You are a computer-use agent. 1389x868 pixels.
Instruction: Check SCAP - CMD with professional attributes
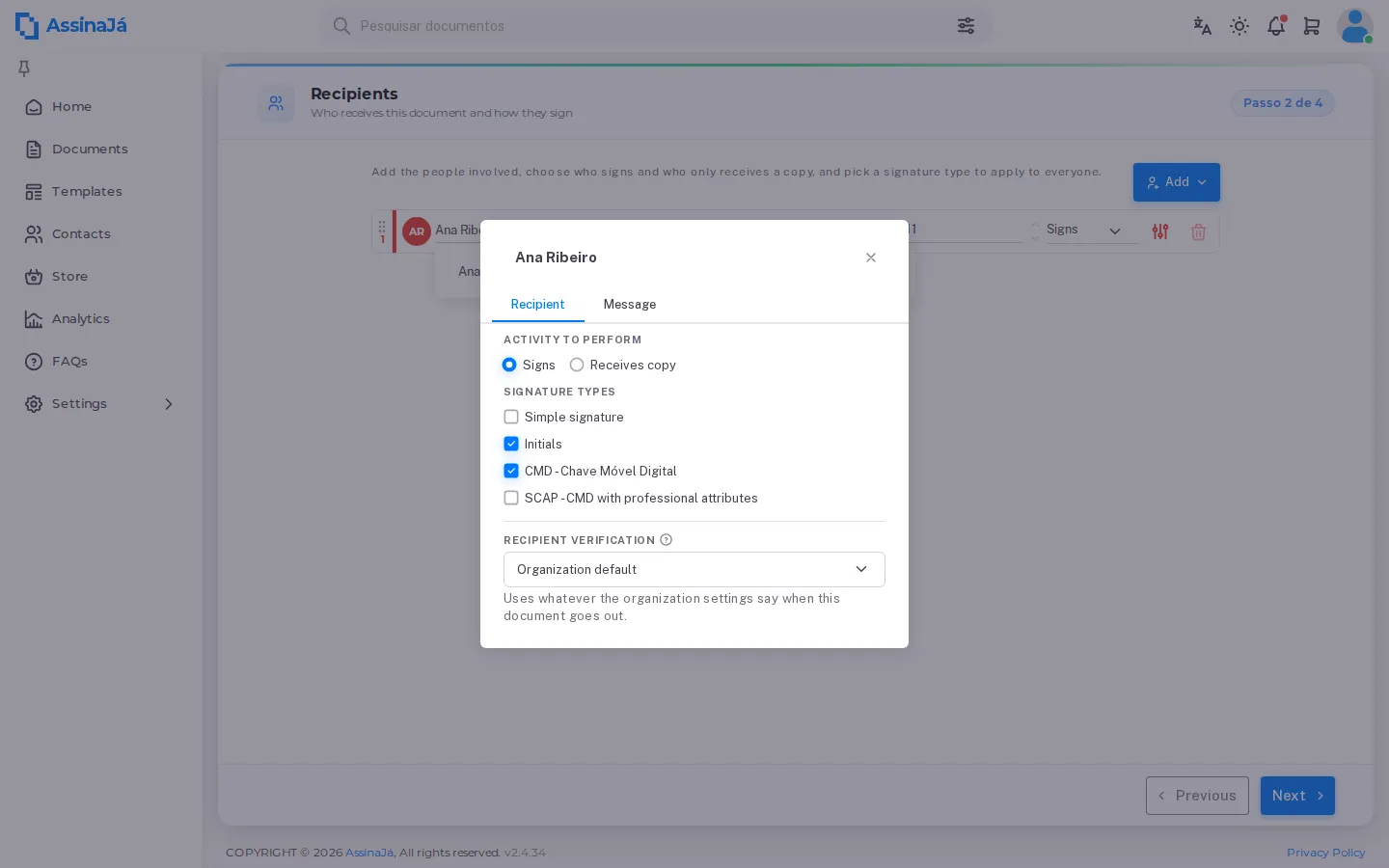click(511, 498)
